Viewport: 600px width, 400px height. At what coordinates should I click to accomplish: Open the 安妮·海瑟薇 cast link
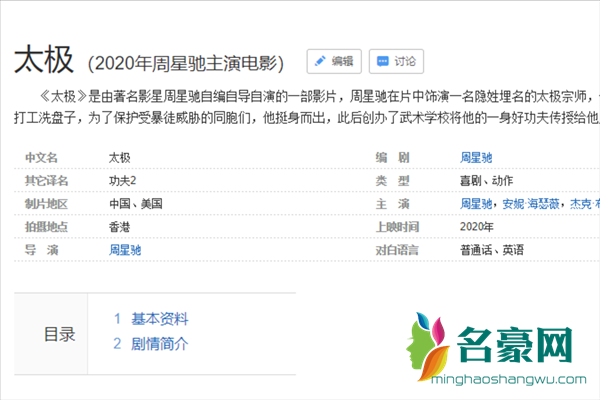click(x=531, y=204)
